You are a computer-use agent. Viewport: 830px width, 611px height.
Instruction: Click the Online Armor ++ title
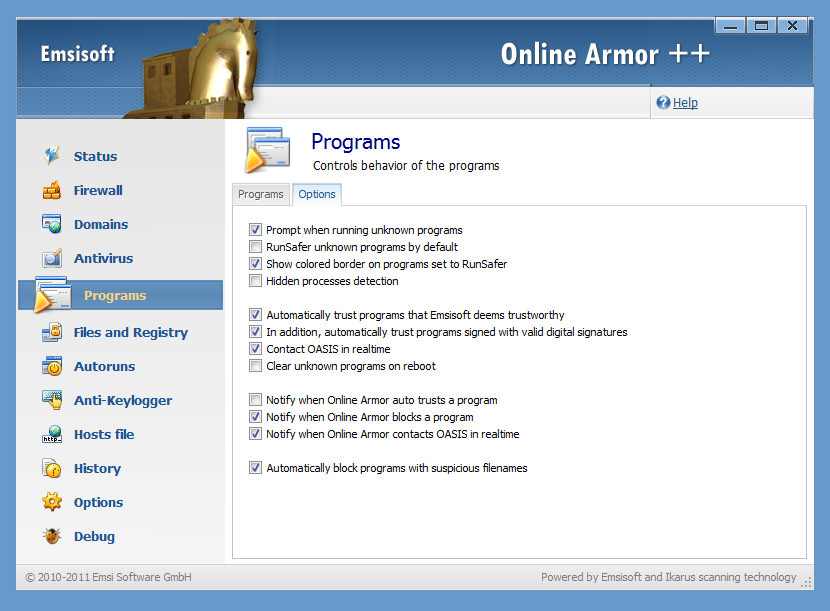coord(605,54)
